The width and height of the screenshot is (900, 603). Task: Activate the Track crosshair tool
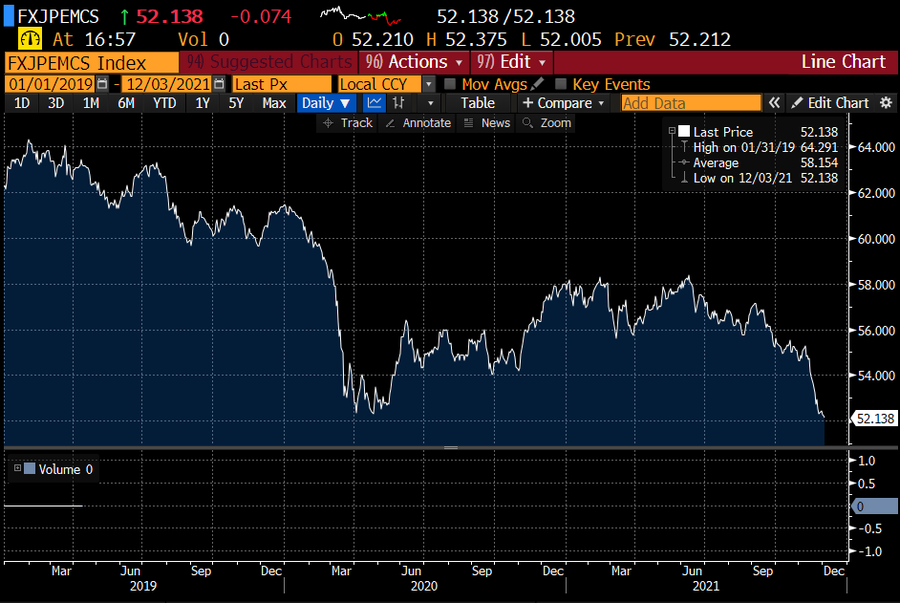click(347, 123)
